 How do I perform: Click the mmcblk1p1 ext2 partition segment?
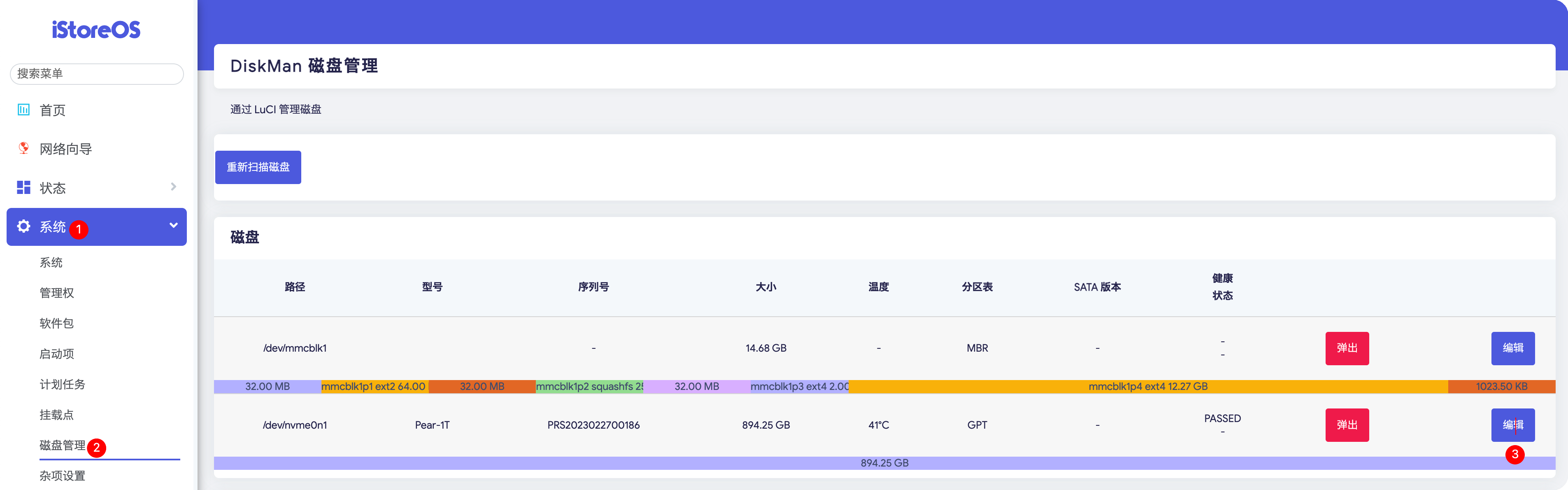tap(375, 387)
